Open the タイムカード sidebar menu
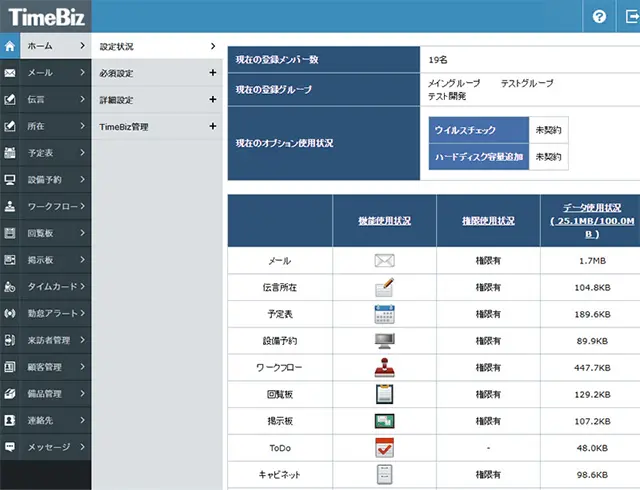 (54, 287)
